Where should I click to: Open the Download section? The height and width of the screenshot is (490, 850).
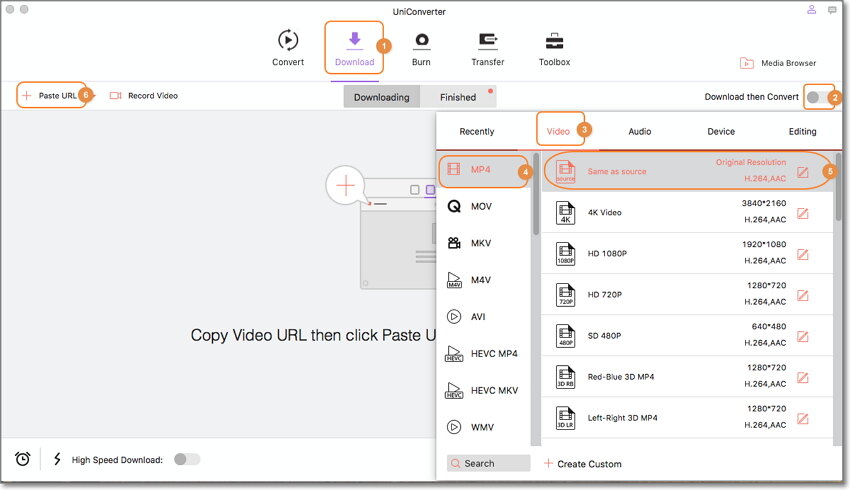coord(355,48)
